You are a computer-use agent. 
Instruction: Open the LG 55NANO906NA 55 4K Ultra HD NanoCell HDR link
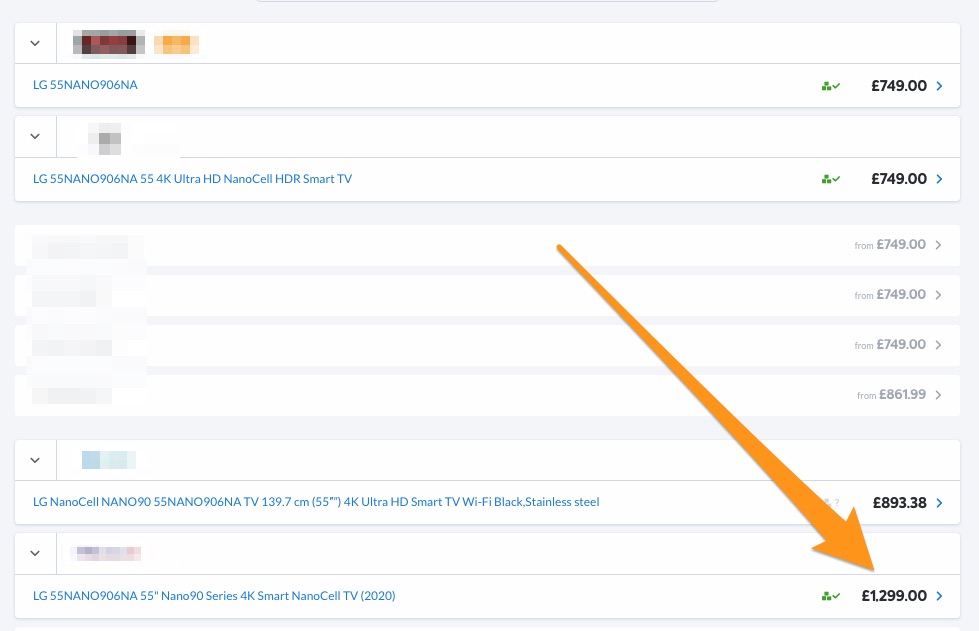tap(192, 179)
